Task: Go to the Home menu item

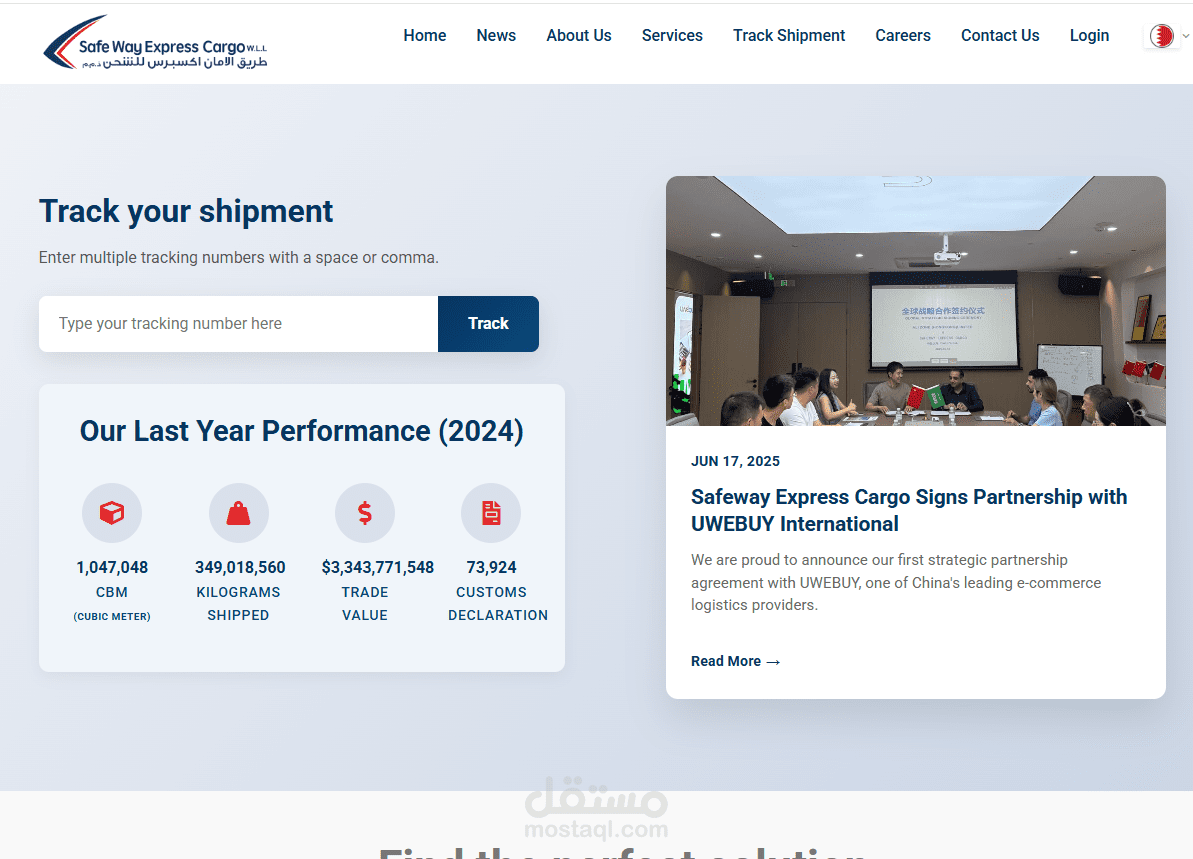Action: tap(425, 36)
